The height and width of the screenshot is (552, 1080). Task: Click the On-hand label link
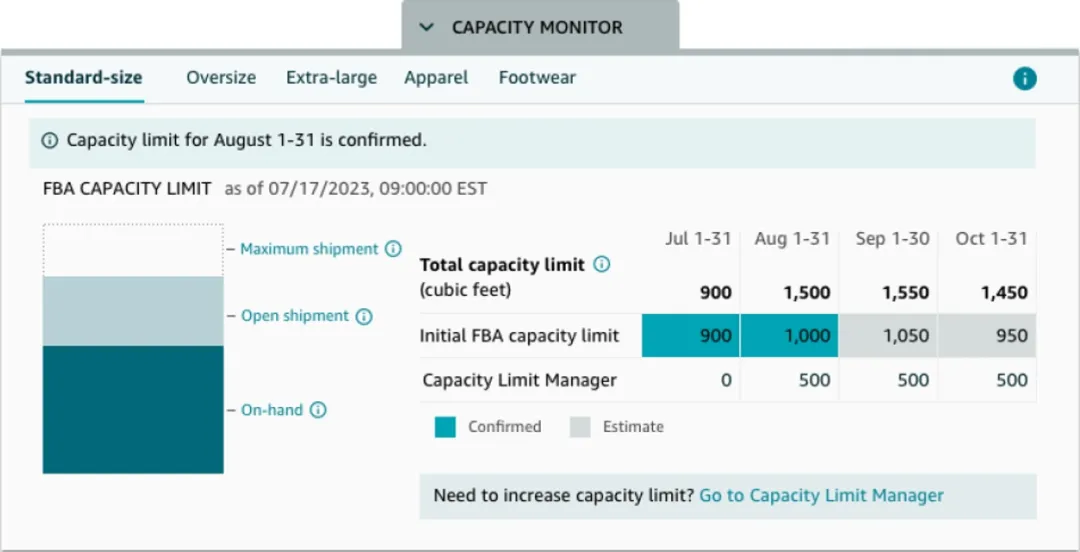pos(271,410)
